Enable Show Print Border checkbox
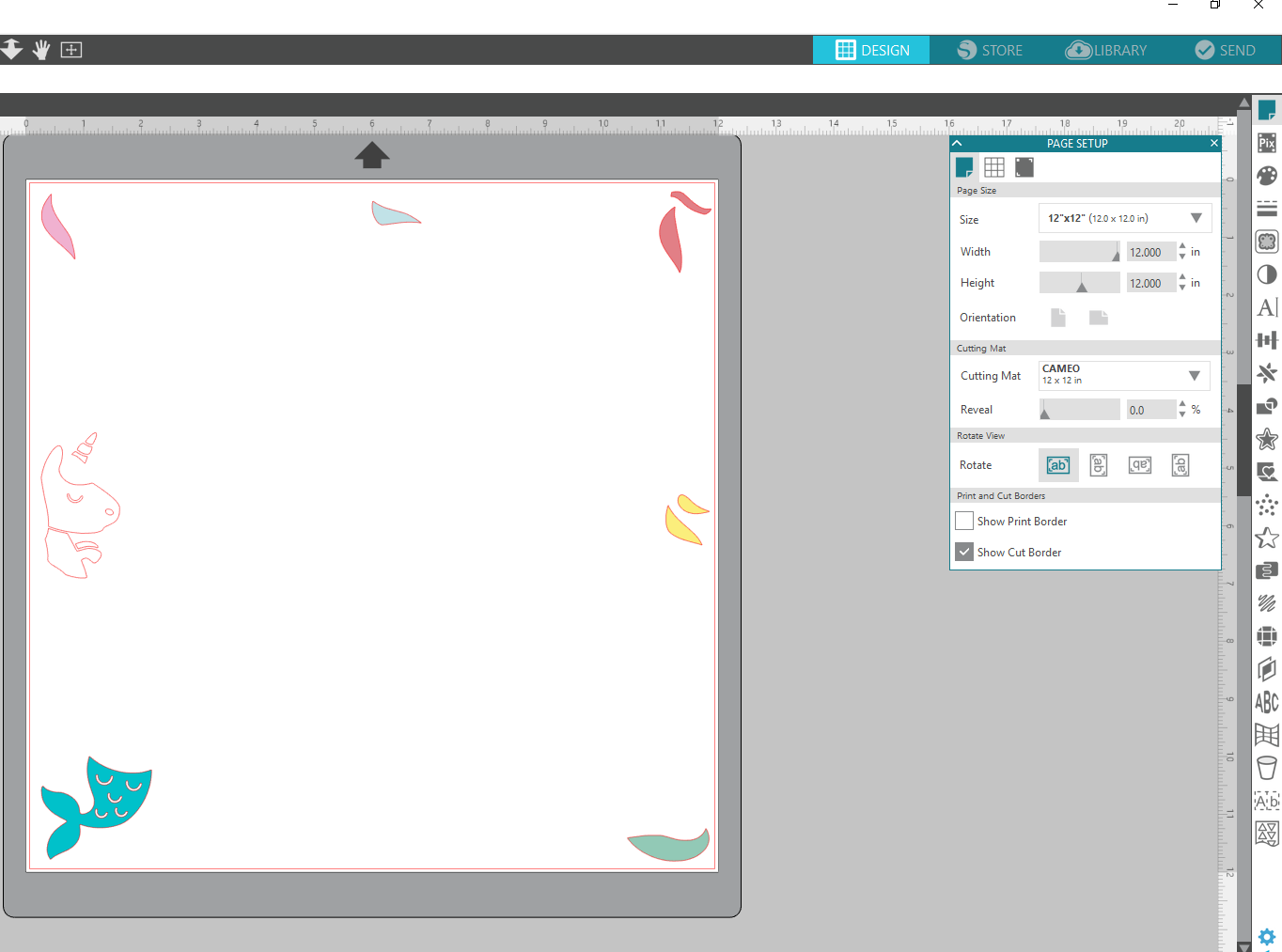The width and height of the screenshot is (1282, 952). (964, 521)
